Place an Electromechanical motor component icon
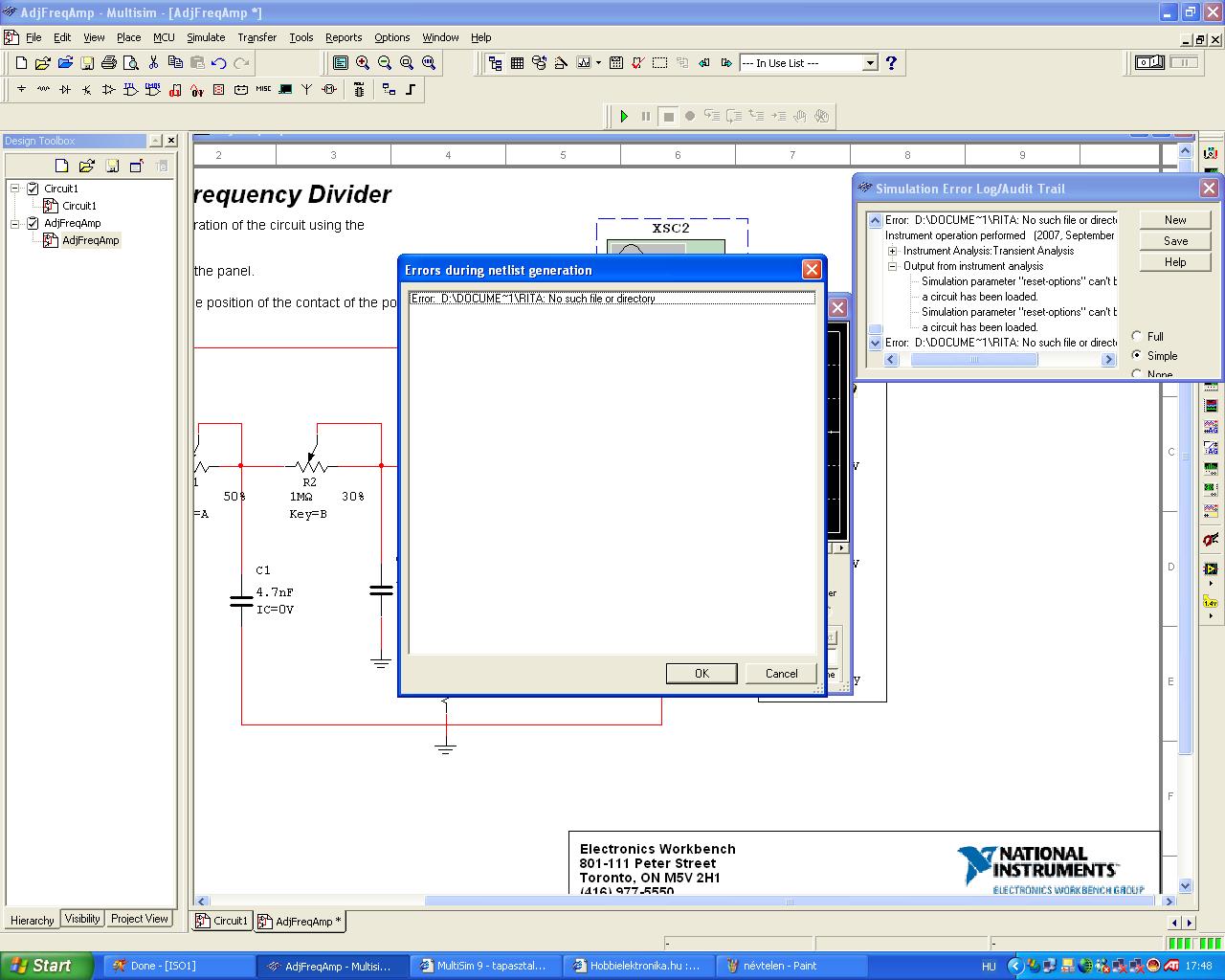This screenshot has width=1225, height=980. 329,89
